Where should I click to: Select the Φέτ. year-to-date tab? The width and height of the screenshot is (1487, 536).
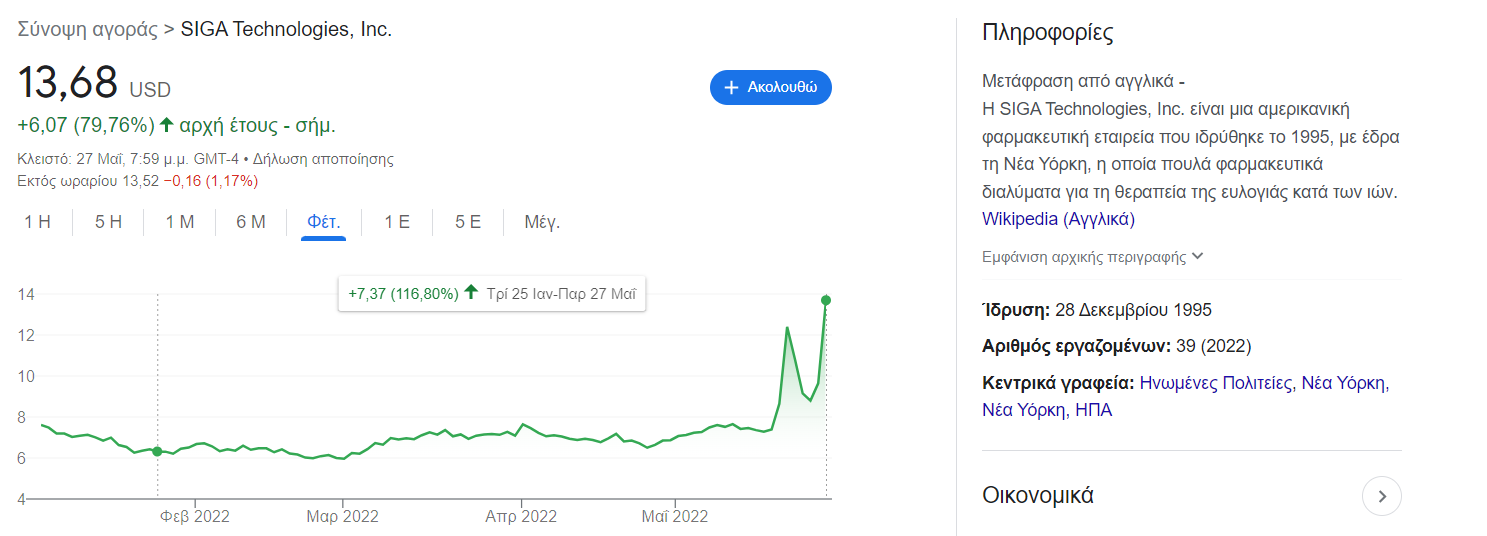[x=324, y=222]
